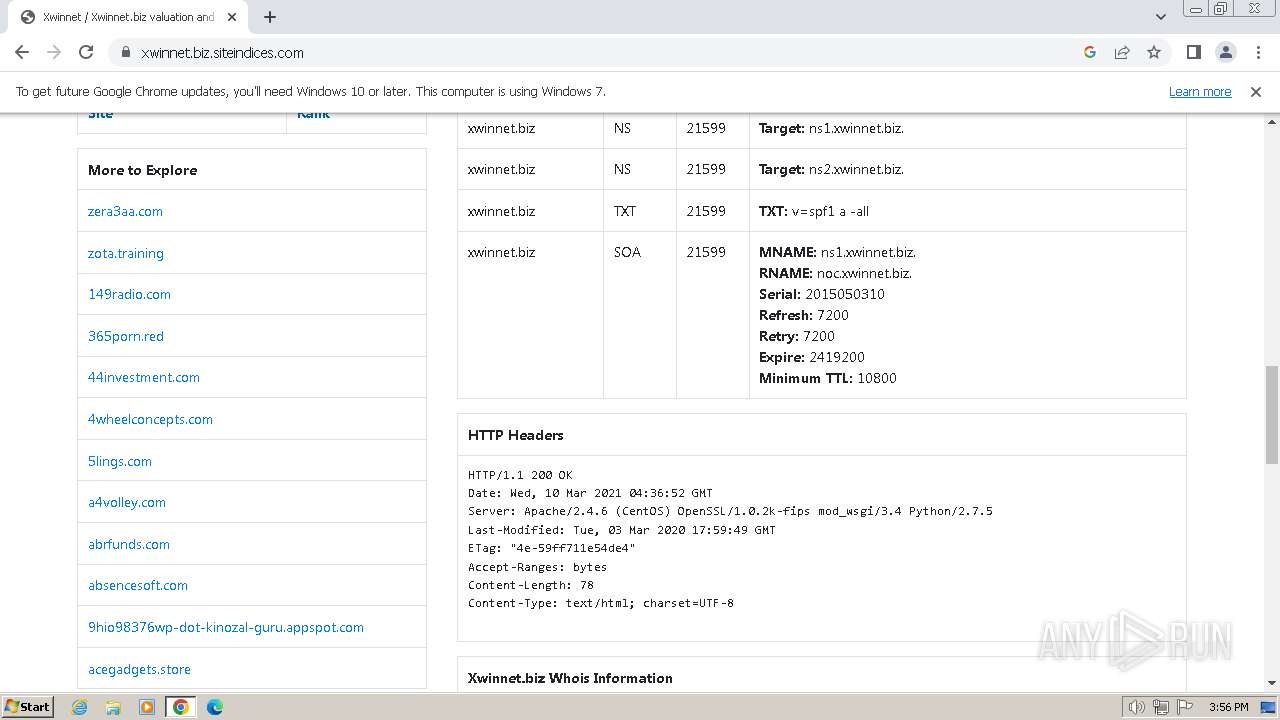This screenshot has width=1280, height=720.
Task: Open 5lings.com link
Action: point(120,461)
